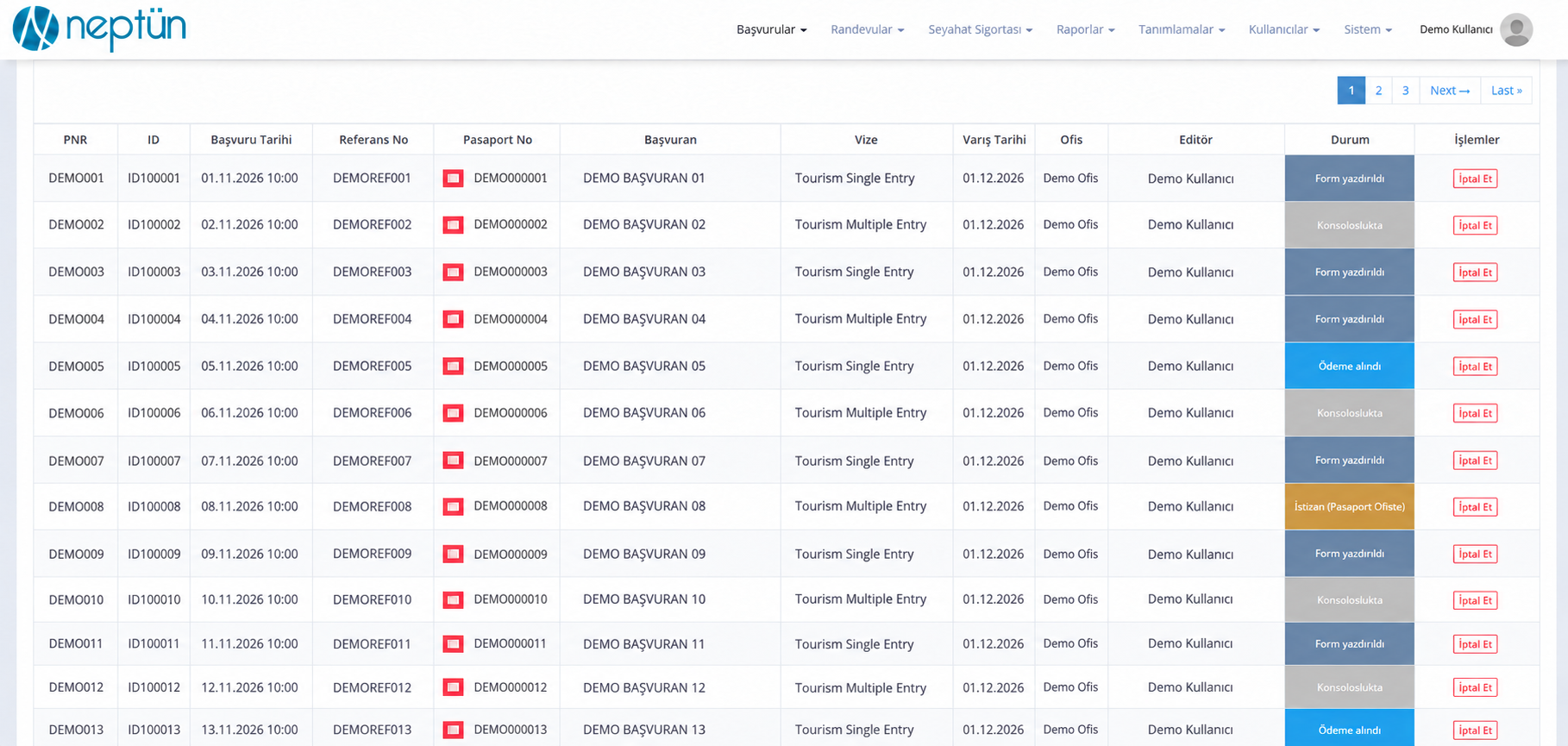Screen dimensions: 1568x746
Task: Click the PNR cell DEMO007
Action: pyautogui.click(x=76, y=461)
